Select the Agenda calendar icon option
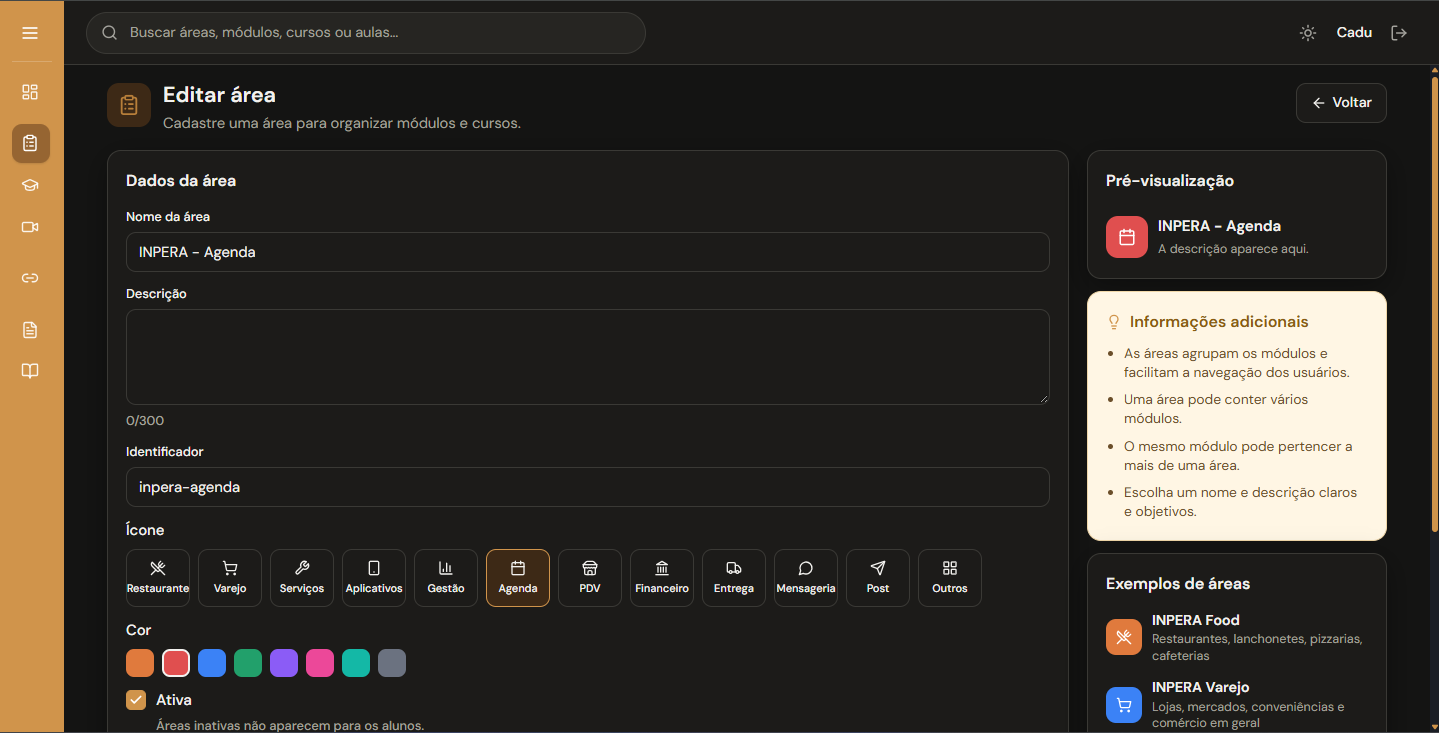The width and height of the screenshot is (1439, 733). (518, 578)
